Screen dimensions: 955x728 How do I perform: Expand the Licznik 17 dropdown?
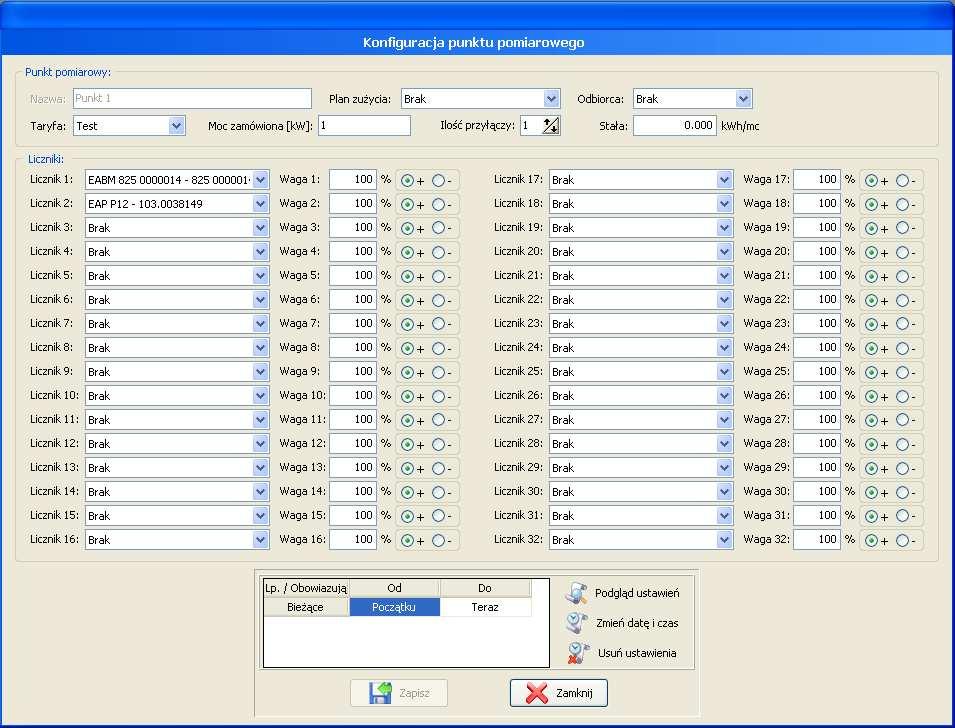coord(724,180)
